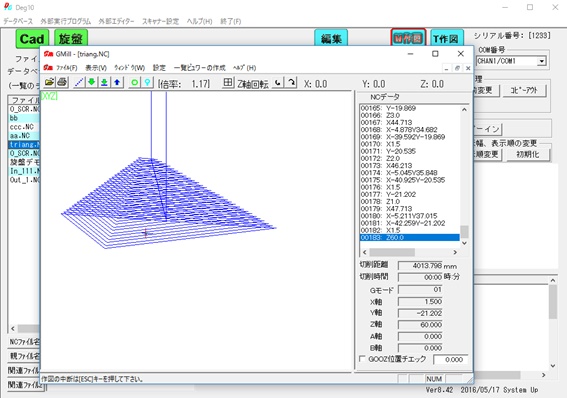Click the 切削距離 value field
The image size is (567, 398).
coord(420,266)
